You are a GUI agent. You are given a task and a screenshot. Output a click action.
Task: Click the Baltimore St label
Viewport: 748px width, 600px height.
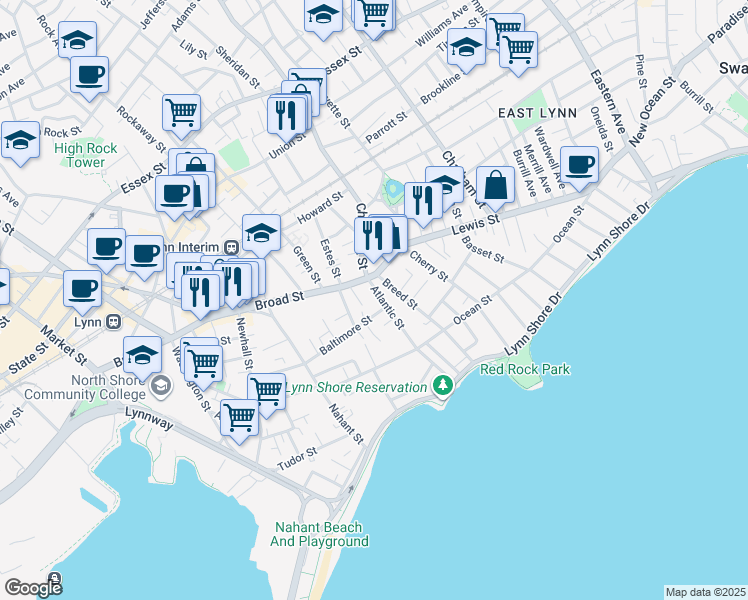(345, 335)
